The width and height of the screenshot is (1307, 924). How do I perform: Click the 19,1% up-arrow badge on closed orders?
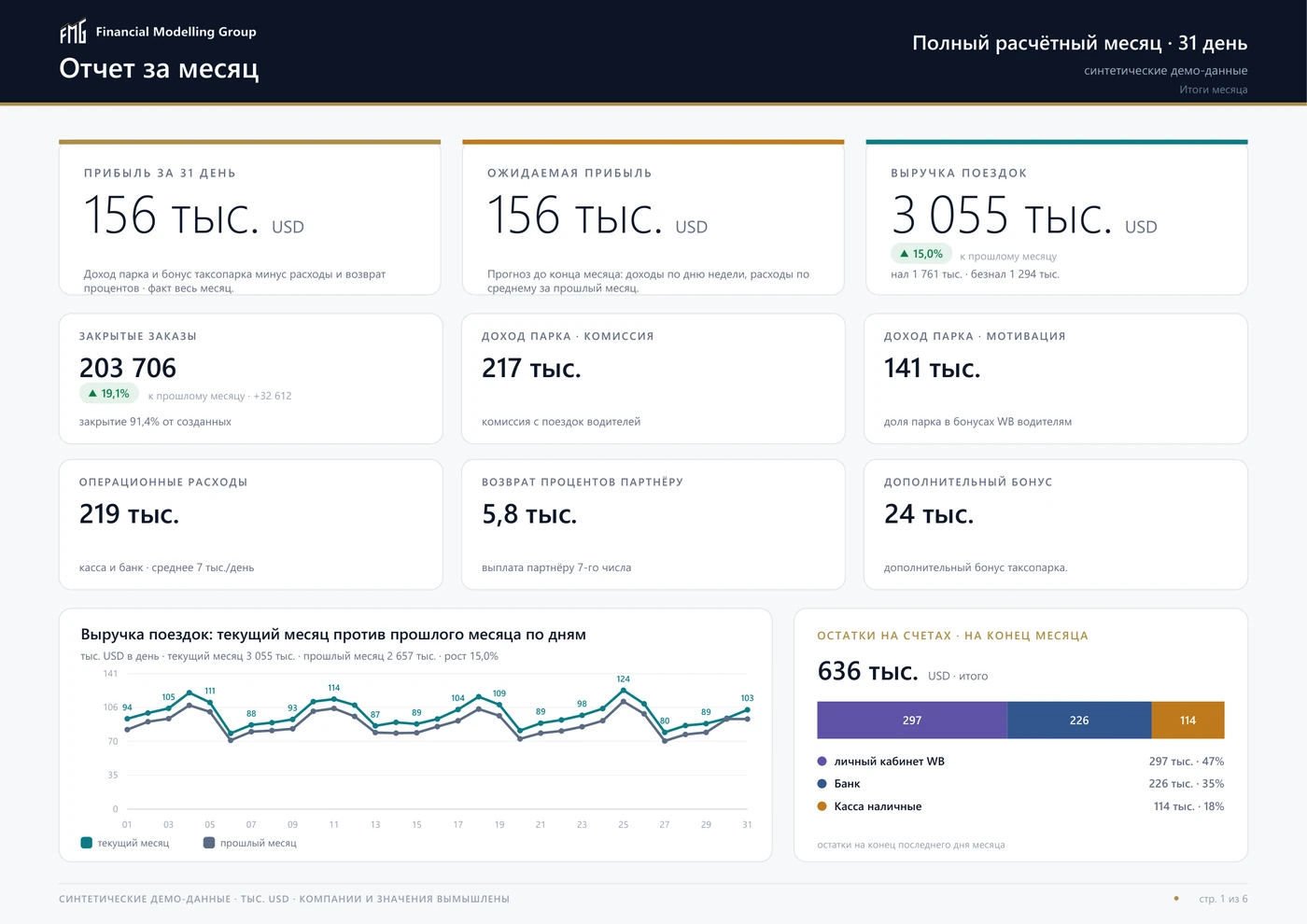(x=108, y=394)
